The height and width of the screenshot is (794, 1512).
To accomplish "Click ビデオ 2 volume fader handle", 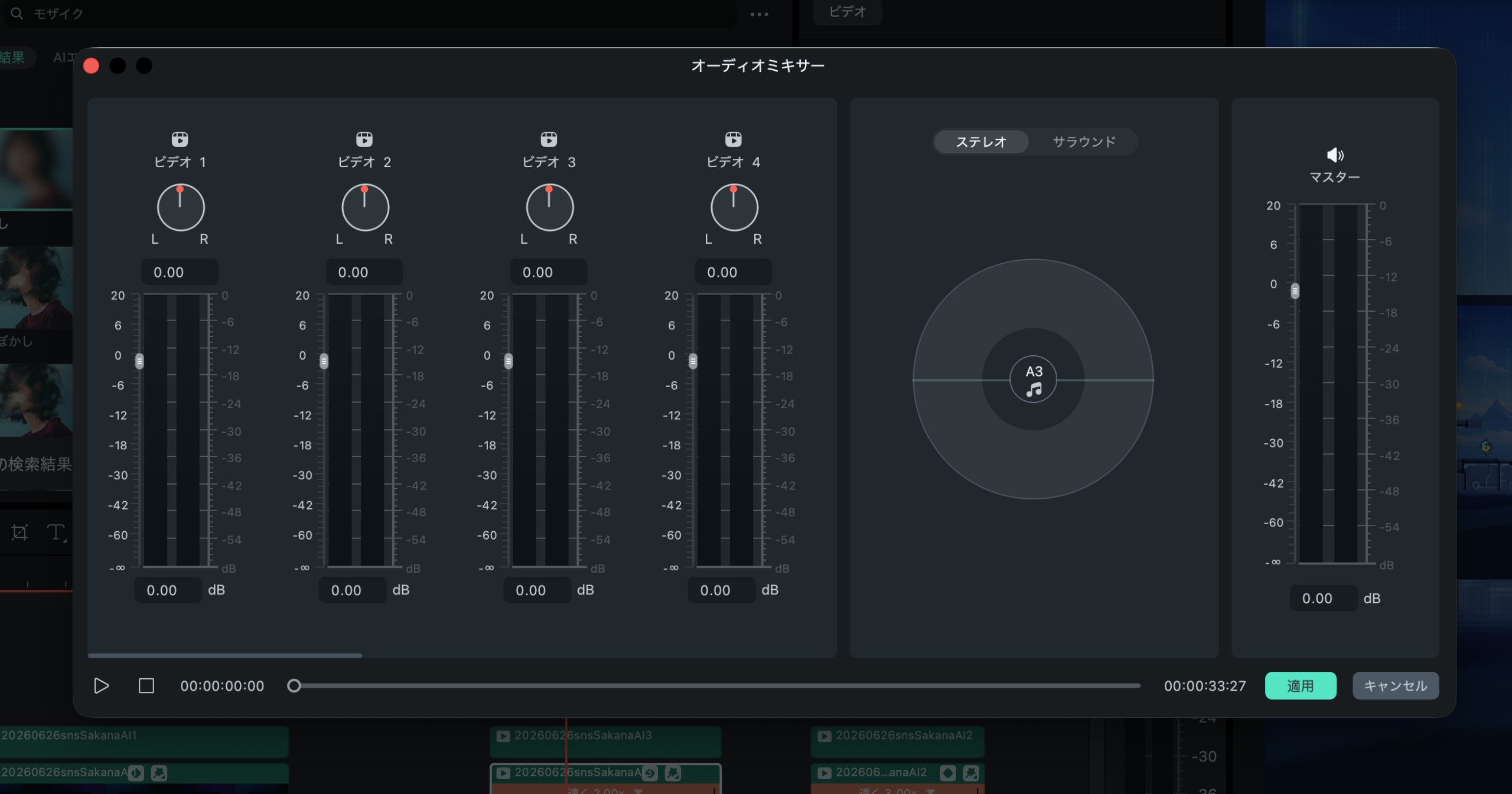I will [324, 361].
